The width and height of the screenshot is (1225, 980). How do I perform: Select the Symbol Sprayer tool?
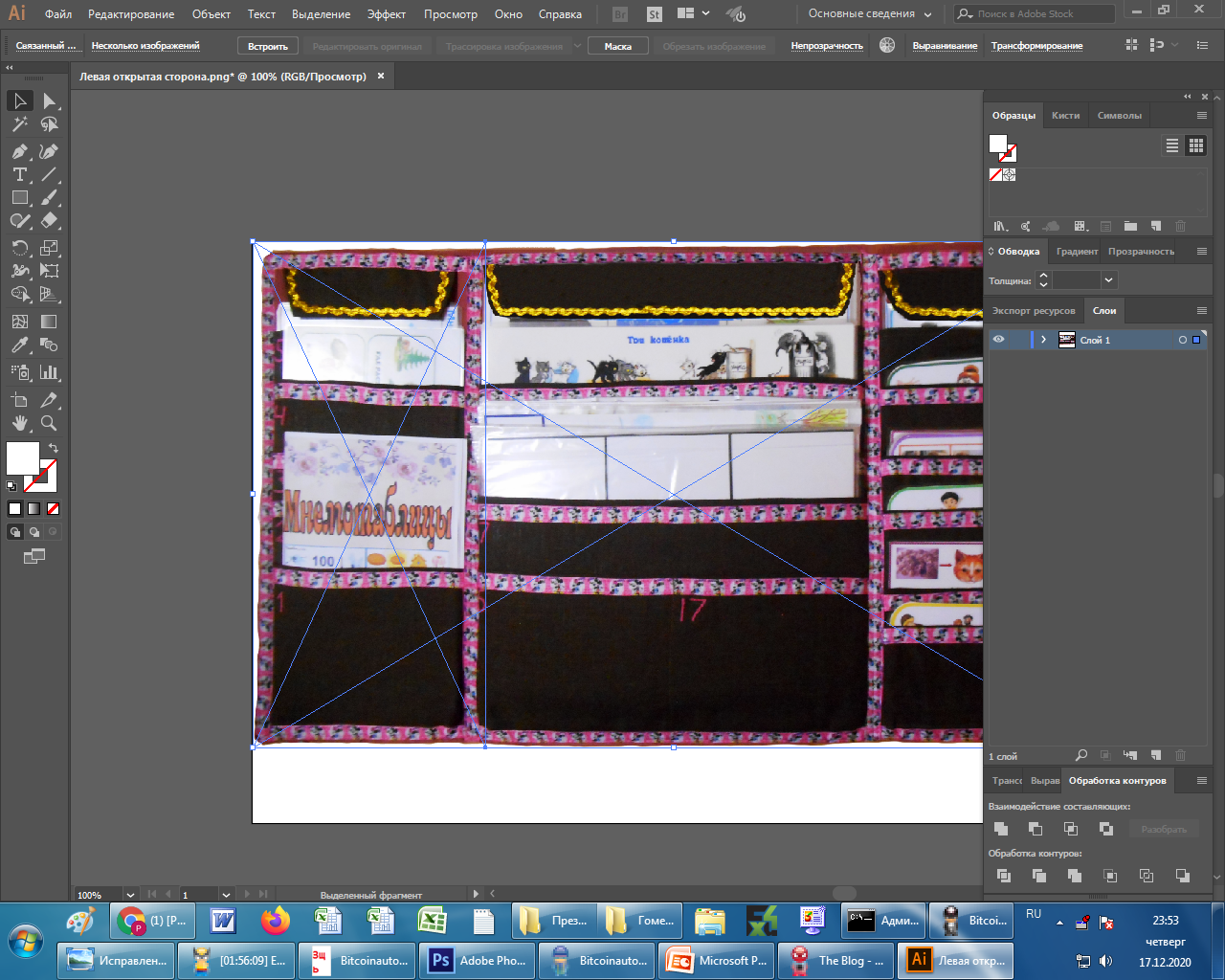click(x=20, y=372)
